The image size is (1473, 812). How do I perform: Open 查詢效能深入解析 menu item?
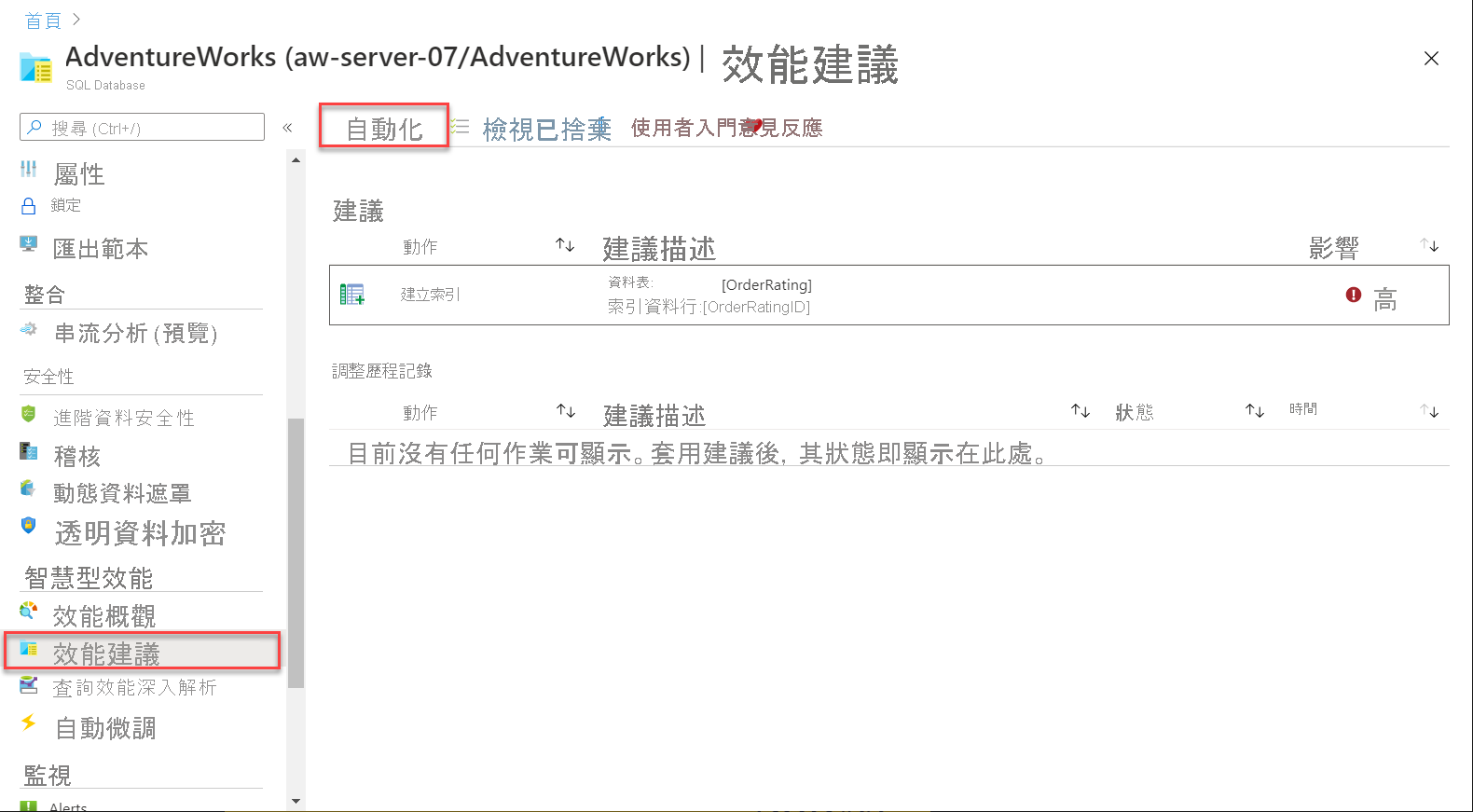[134, 688]
